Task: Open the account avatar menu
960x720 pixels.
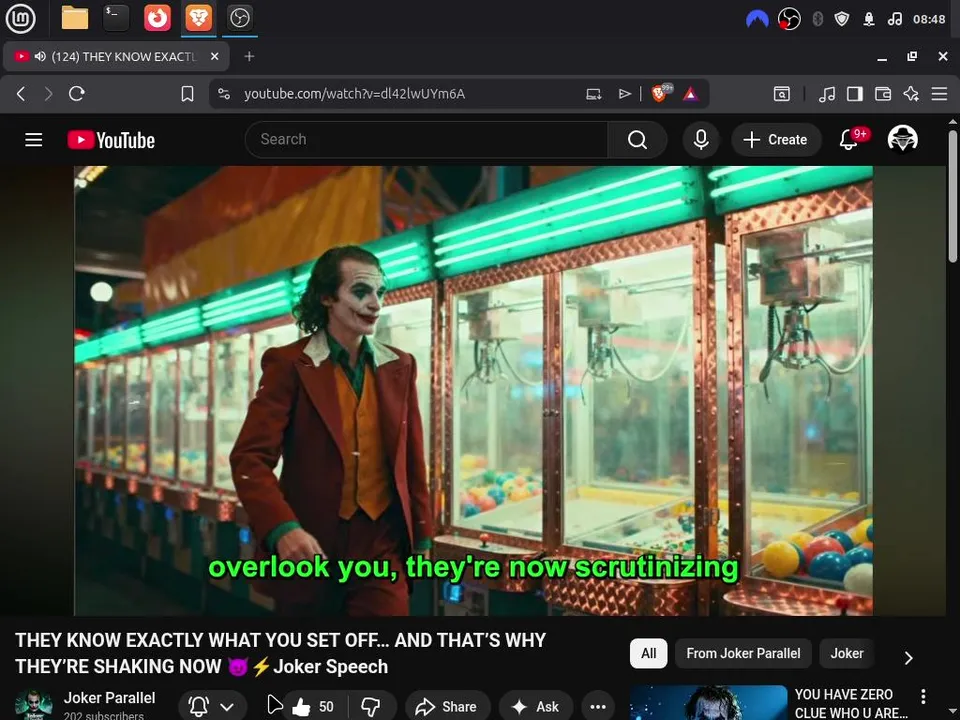Action: [902, 139]
